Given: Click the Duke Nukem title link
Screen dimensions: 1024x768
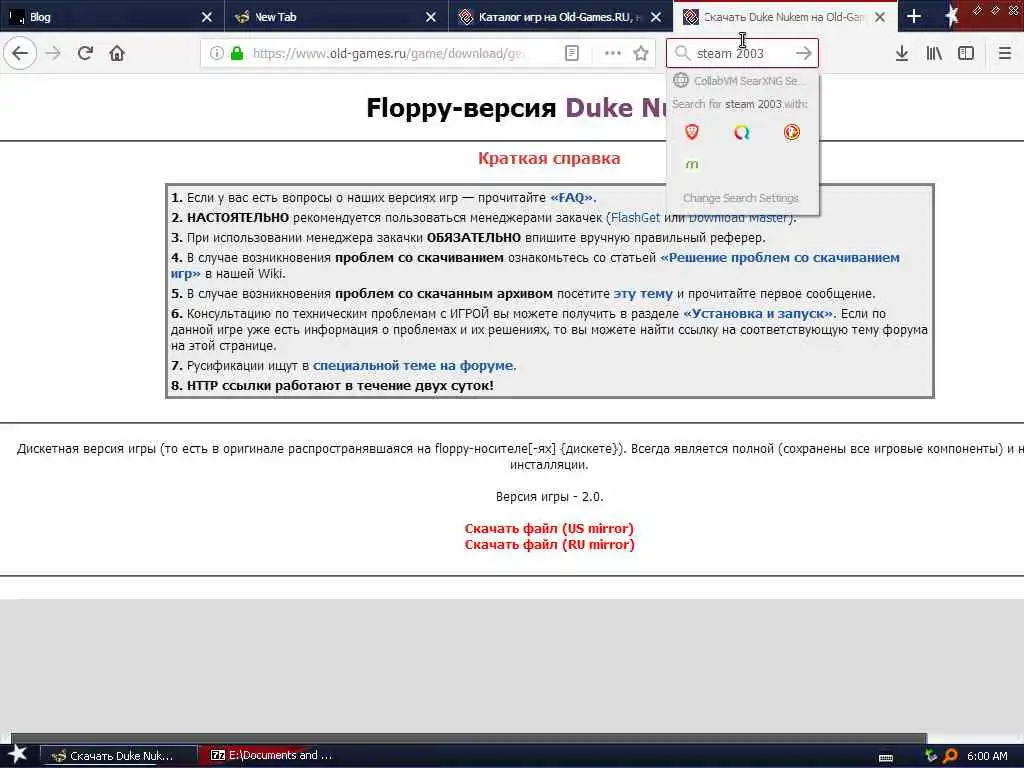Looking at the screenshot, I should pos(616,108).
